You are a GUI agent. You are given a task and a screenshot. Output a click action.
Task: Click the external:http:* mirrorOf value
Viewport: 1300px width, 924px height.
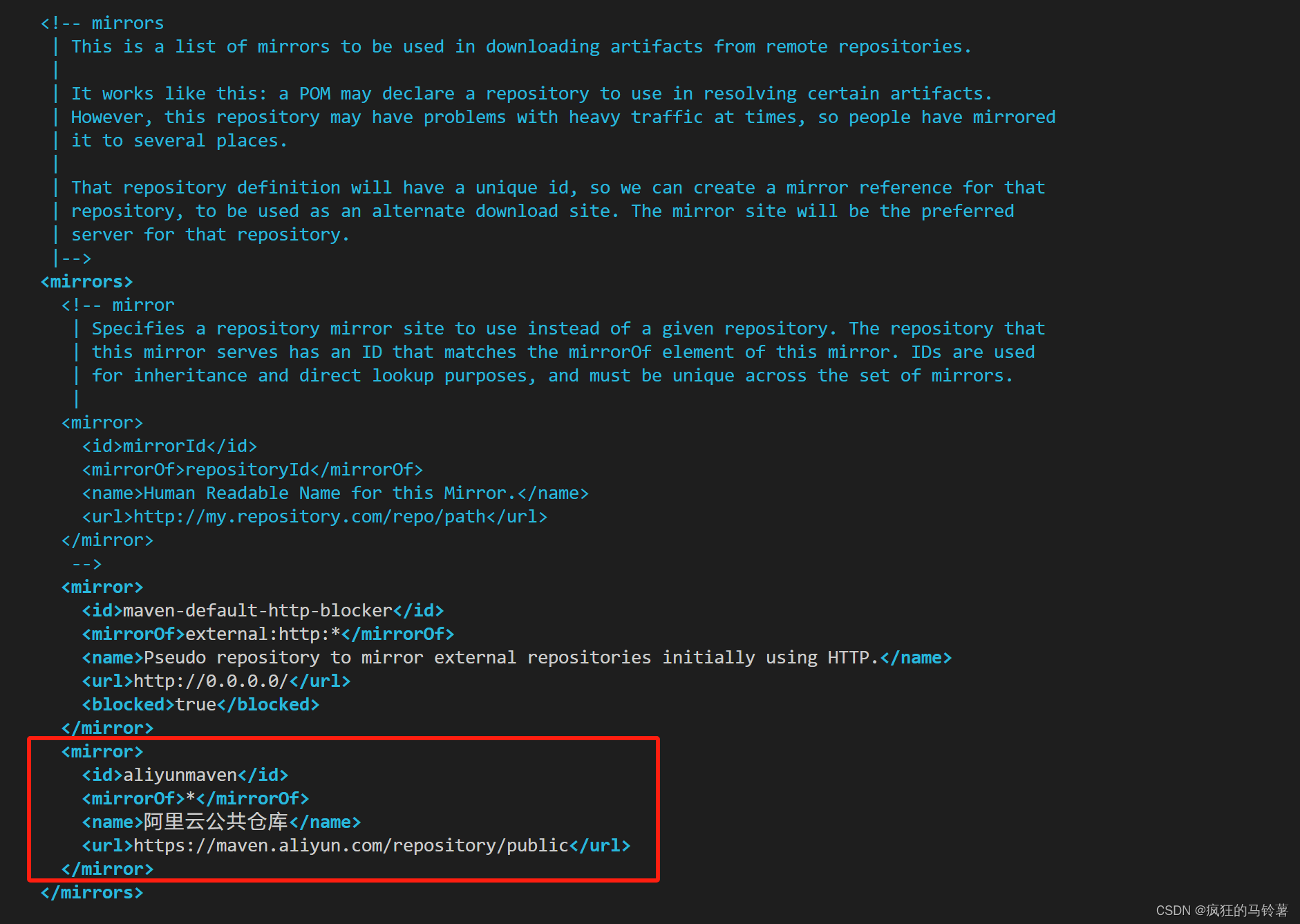[263, 634]
